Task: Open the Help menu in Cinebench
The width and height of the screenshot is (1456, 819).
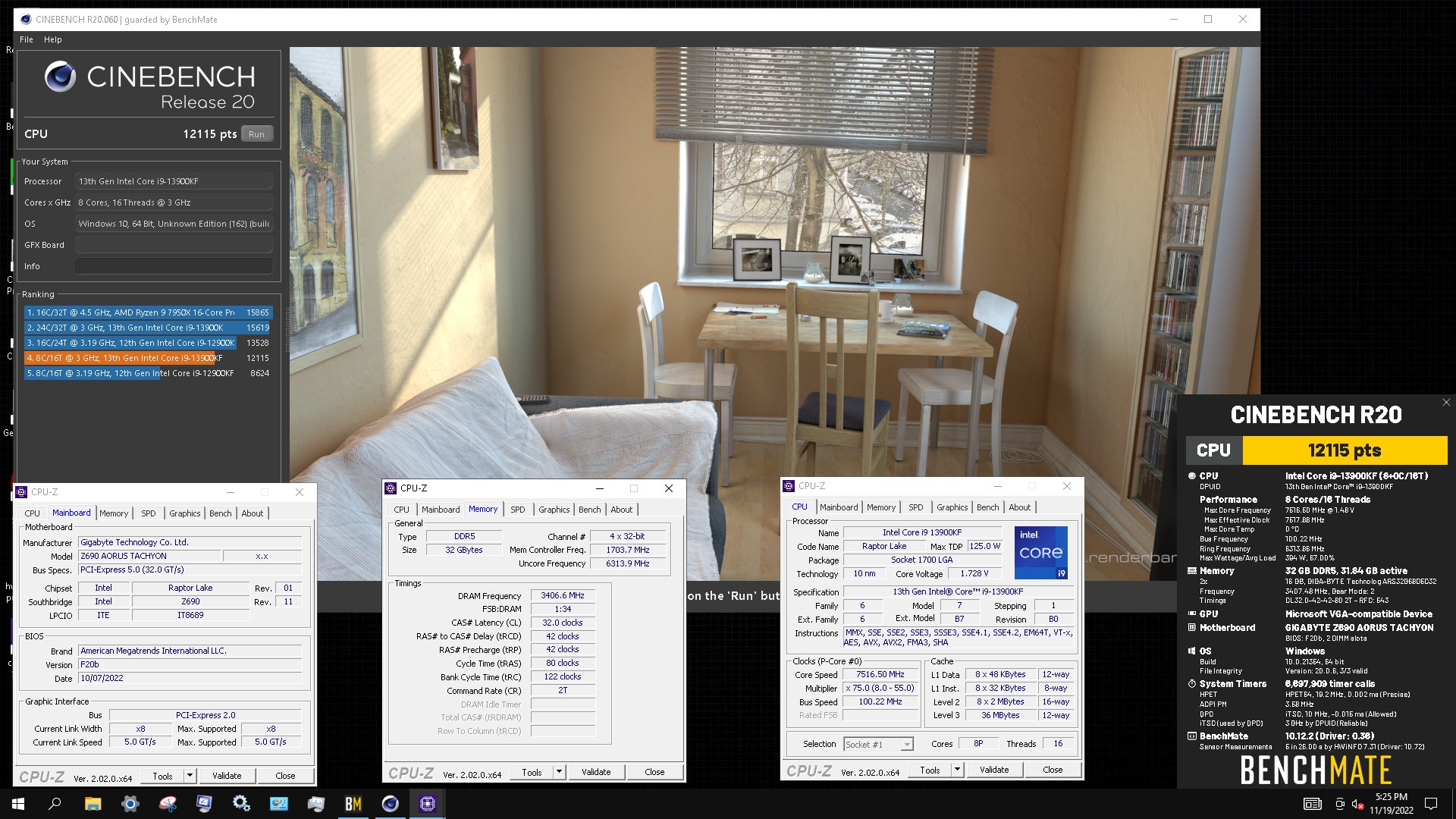Action: click(53, 39)
